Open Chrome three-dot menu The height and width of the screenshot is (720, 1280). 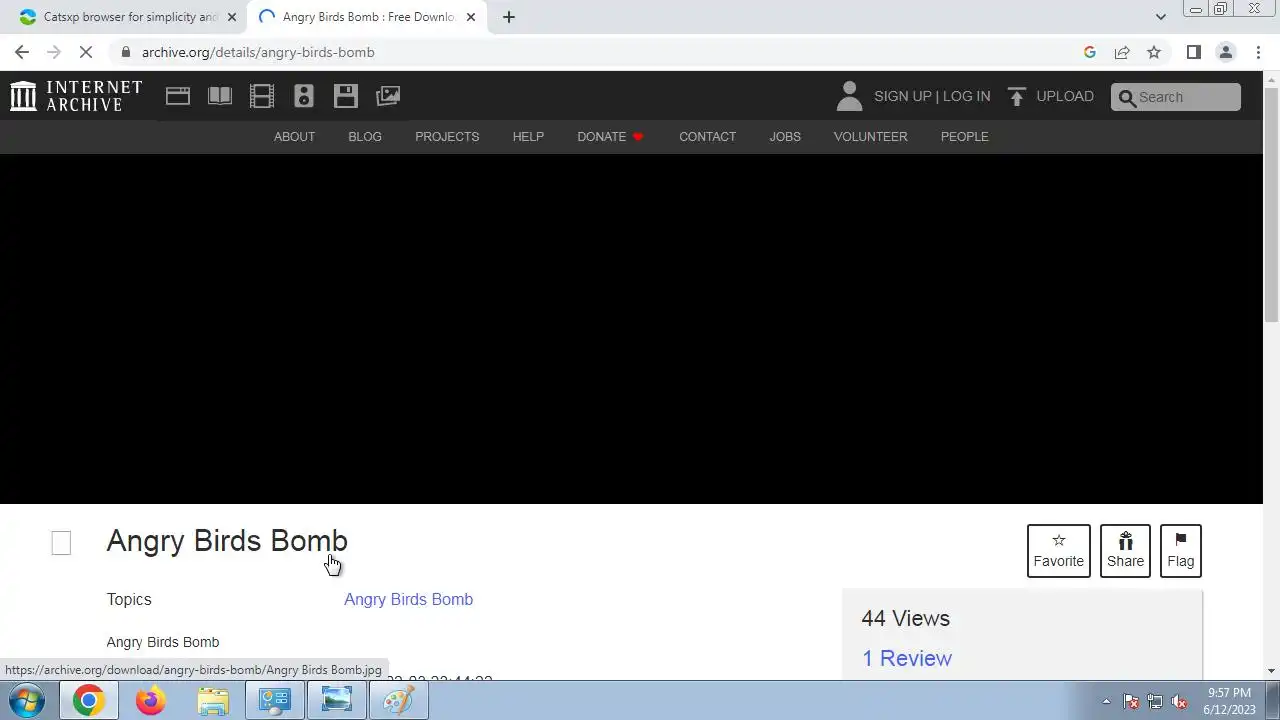[1258, 52]
